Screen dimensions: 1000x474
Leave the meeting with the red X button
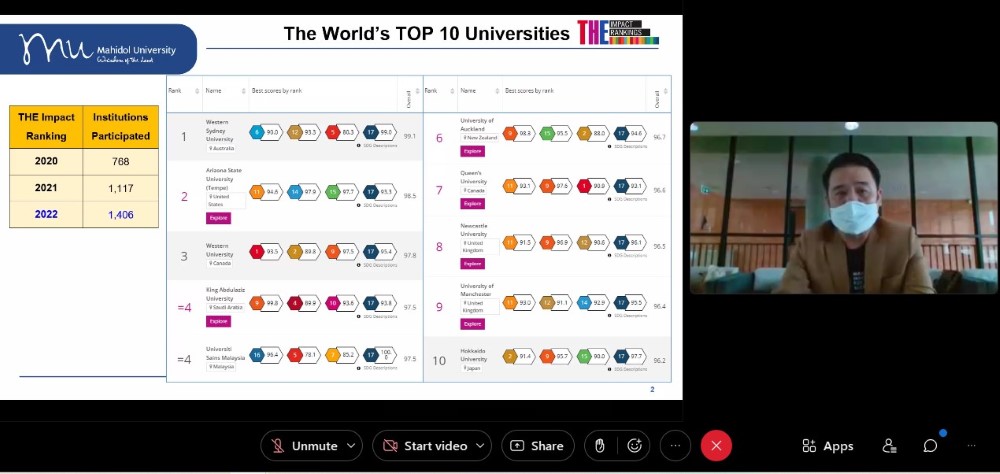(x=716, y=446)
